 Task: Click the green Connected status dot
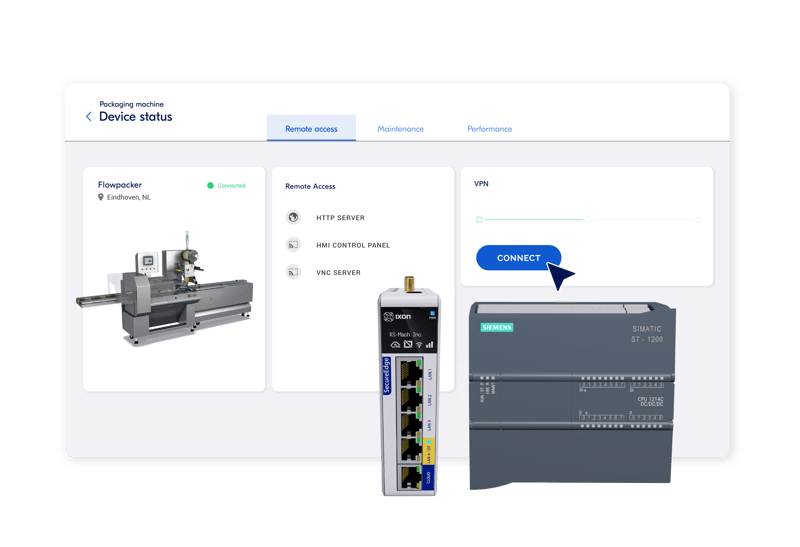[210, 186]
